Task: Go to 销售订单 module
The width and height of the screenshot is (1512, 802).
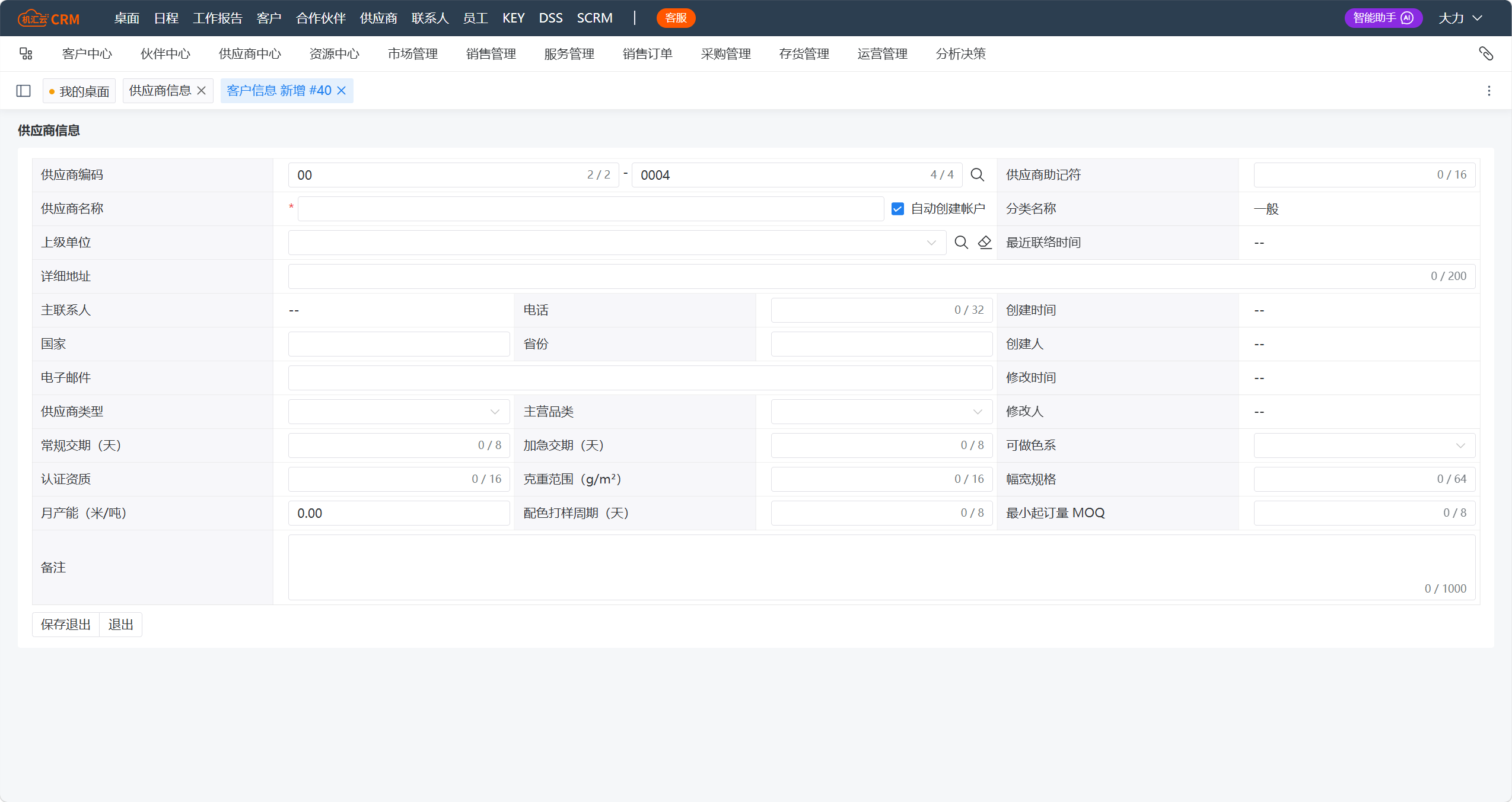Action: (x=648, y=54)
